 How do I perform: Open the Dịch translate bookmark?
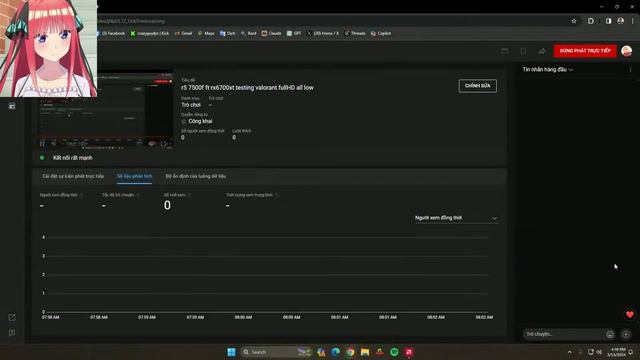(x=228, y=33)
